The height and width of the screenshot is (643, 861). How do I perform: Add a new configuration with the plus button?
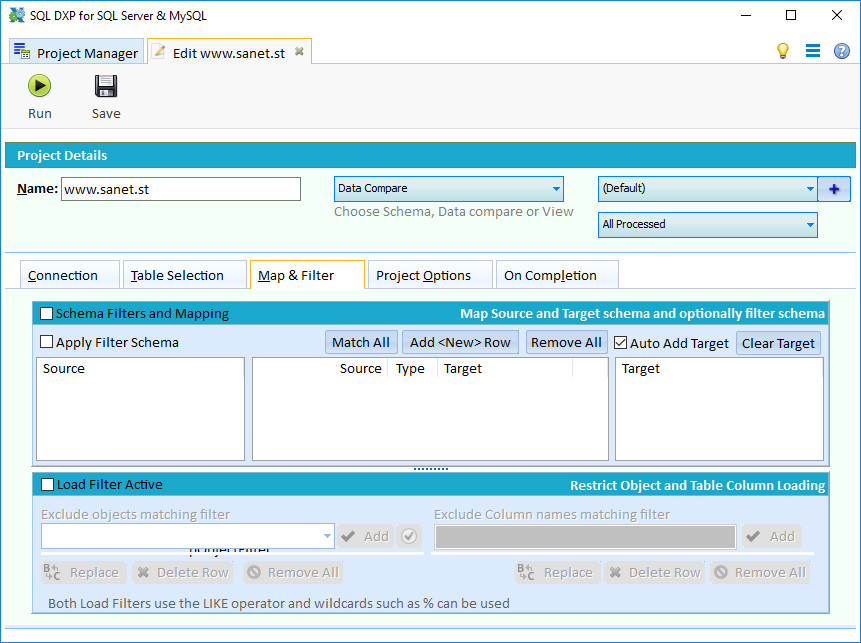(x=834, y=188)
